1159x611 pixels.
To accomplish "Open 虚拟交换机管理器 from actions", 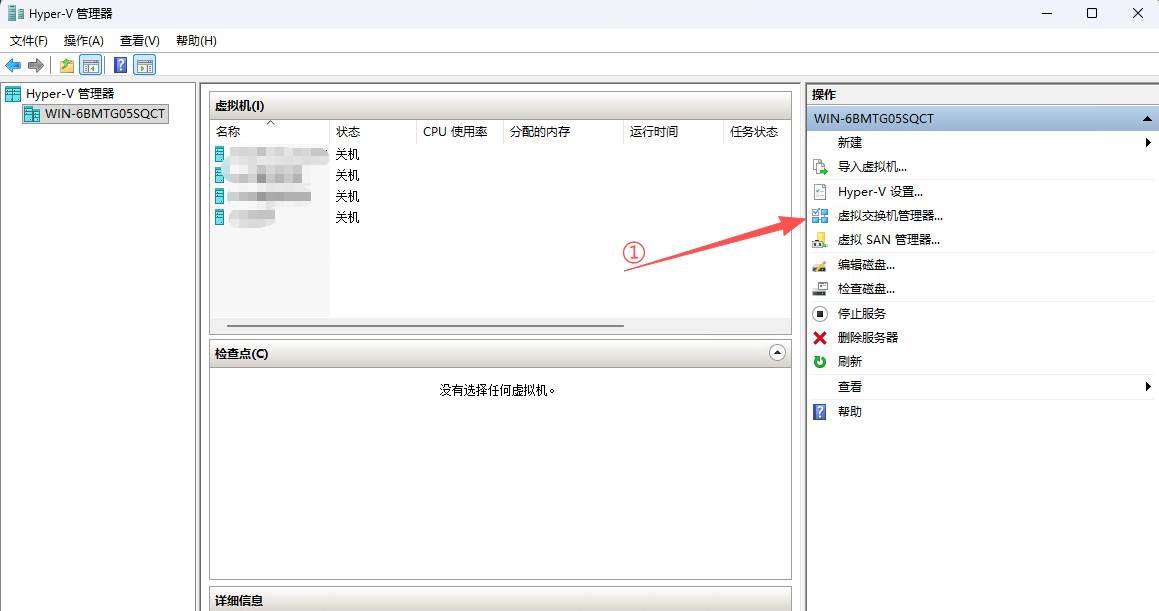I will tap(889, 216).
